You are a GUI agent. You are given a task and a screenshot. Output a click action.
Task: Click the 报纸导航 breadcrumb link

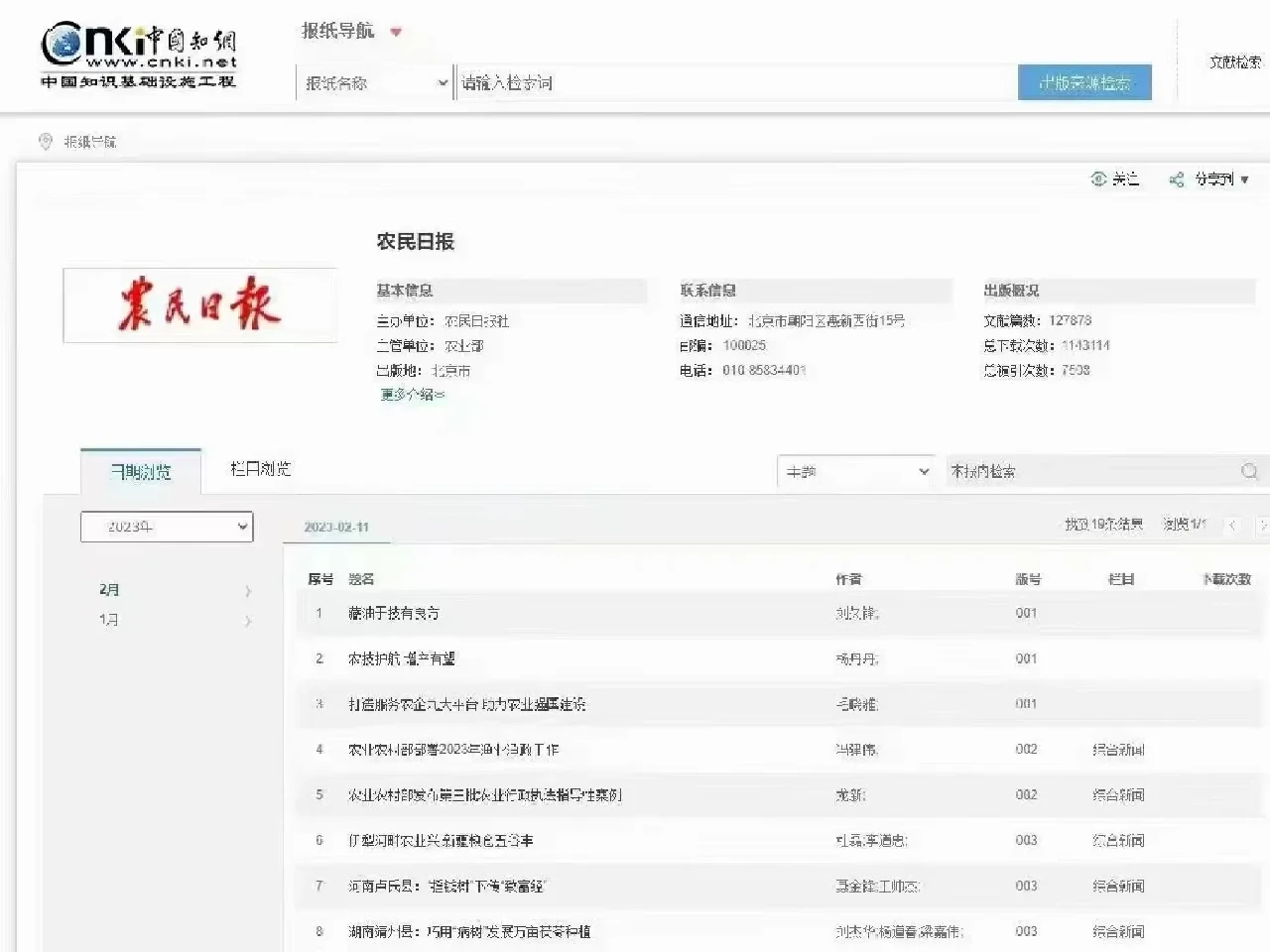[89, 142]
